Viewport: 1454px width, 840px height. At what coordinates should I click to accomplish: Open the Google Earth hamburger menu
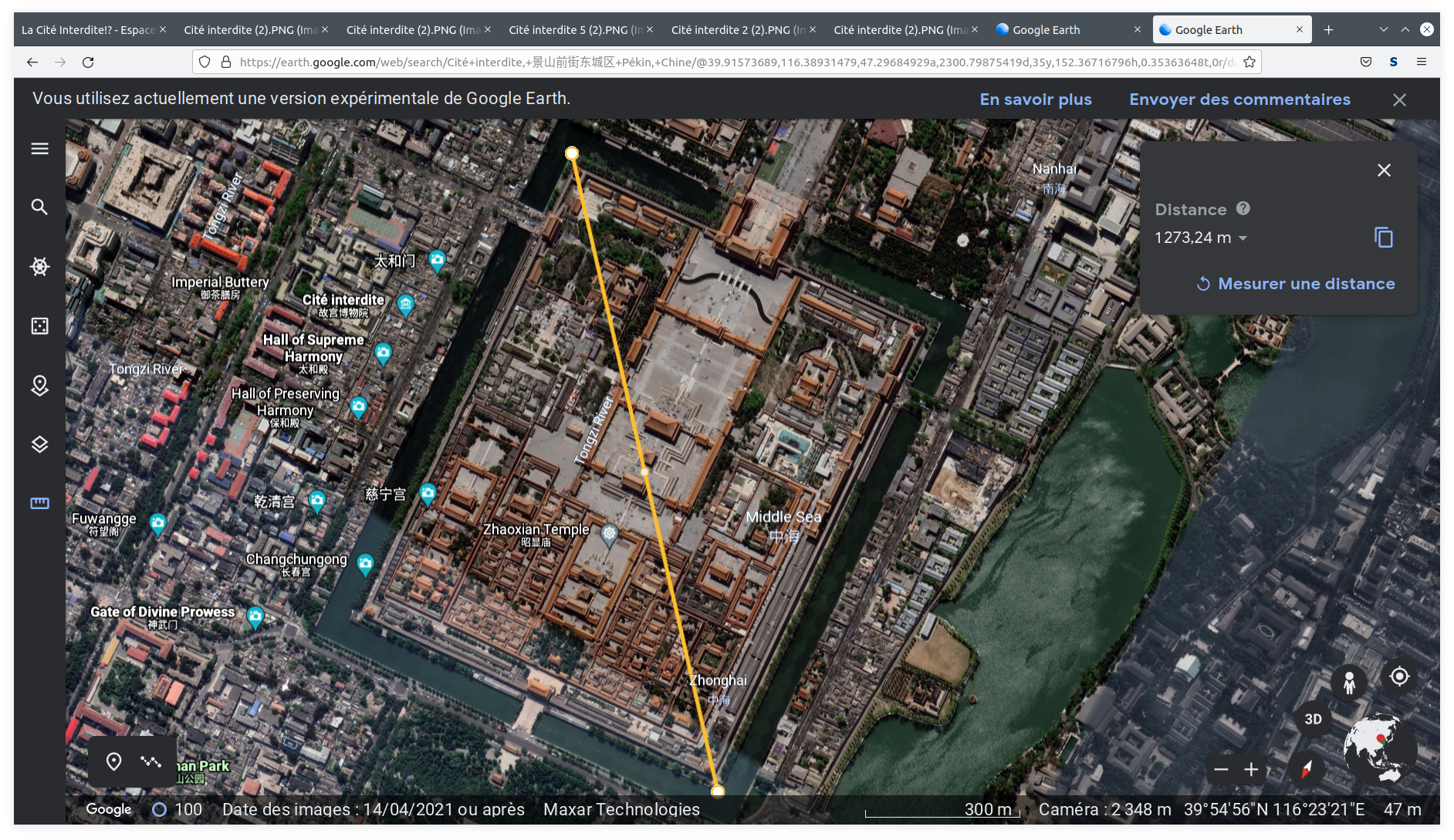[x=39, y=149]
